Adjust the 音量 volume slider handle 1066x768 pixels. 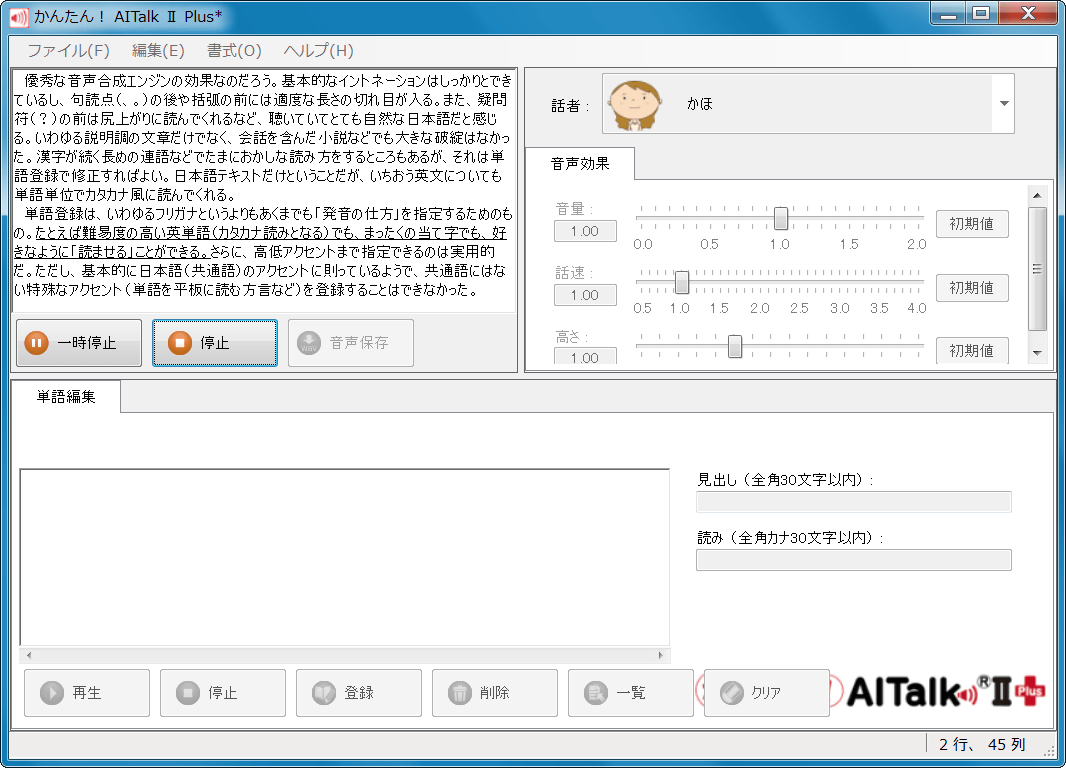point(781,218)
